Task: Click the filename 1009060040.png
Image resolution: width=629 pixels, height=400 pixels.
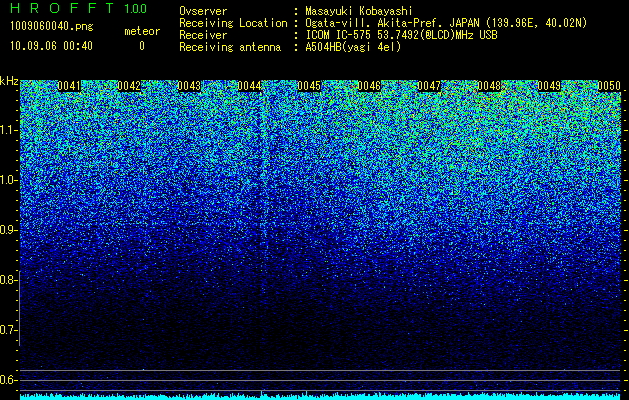Action: (52, 27)
